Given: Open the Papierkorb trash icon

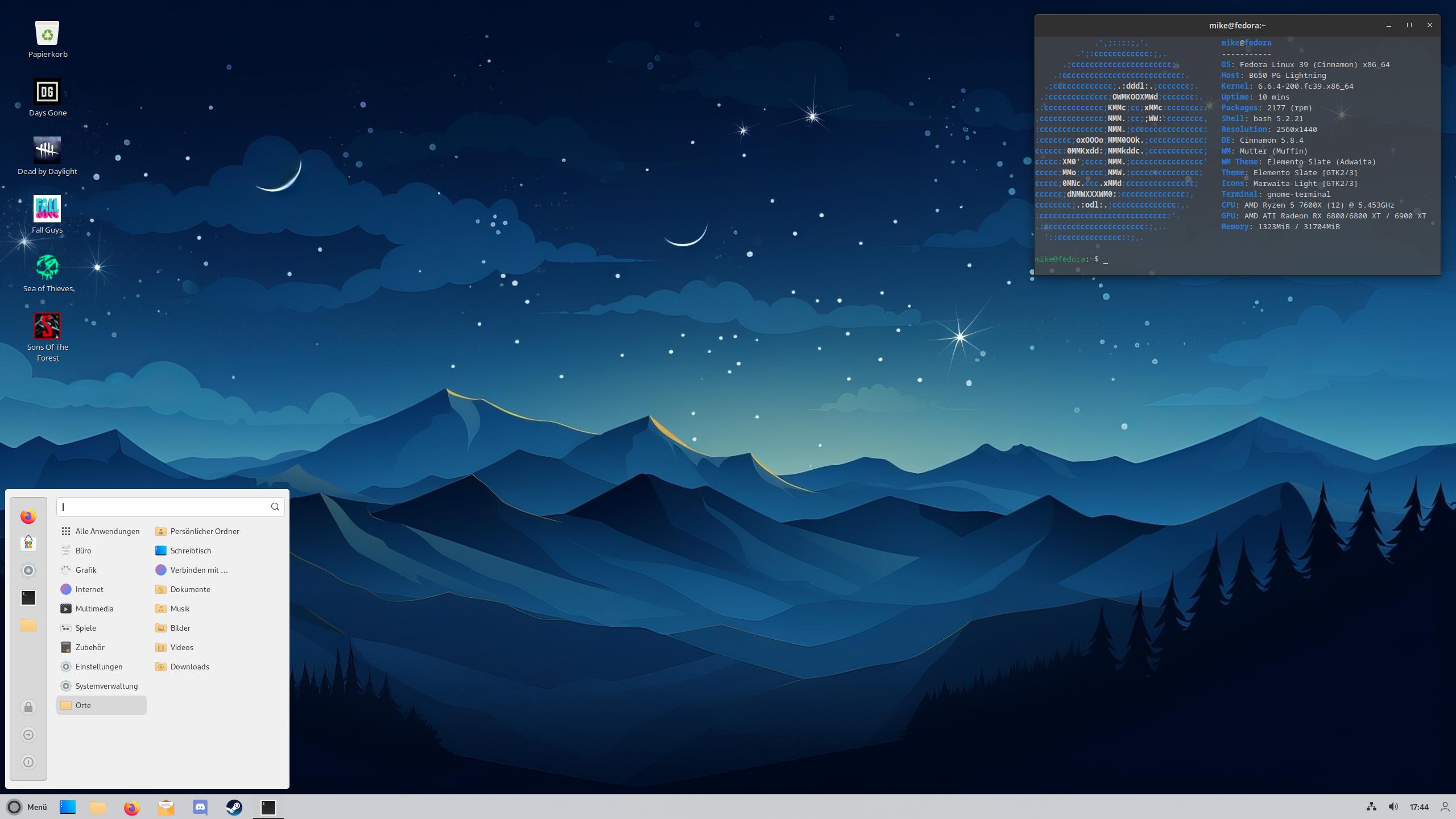Looking at the screenshot, I should pyautogui.click(x=47, y=34).
